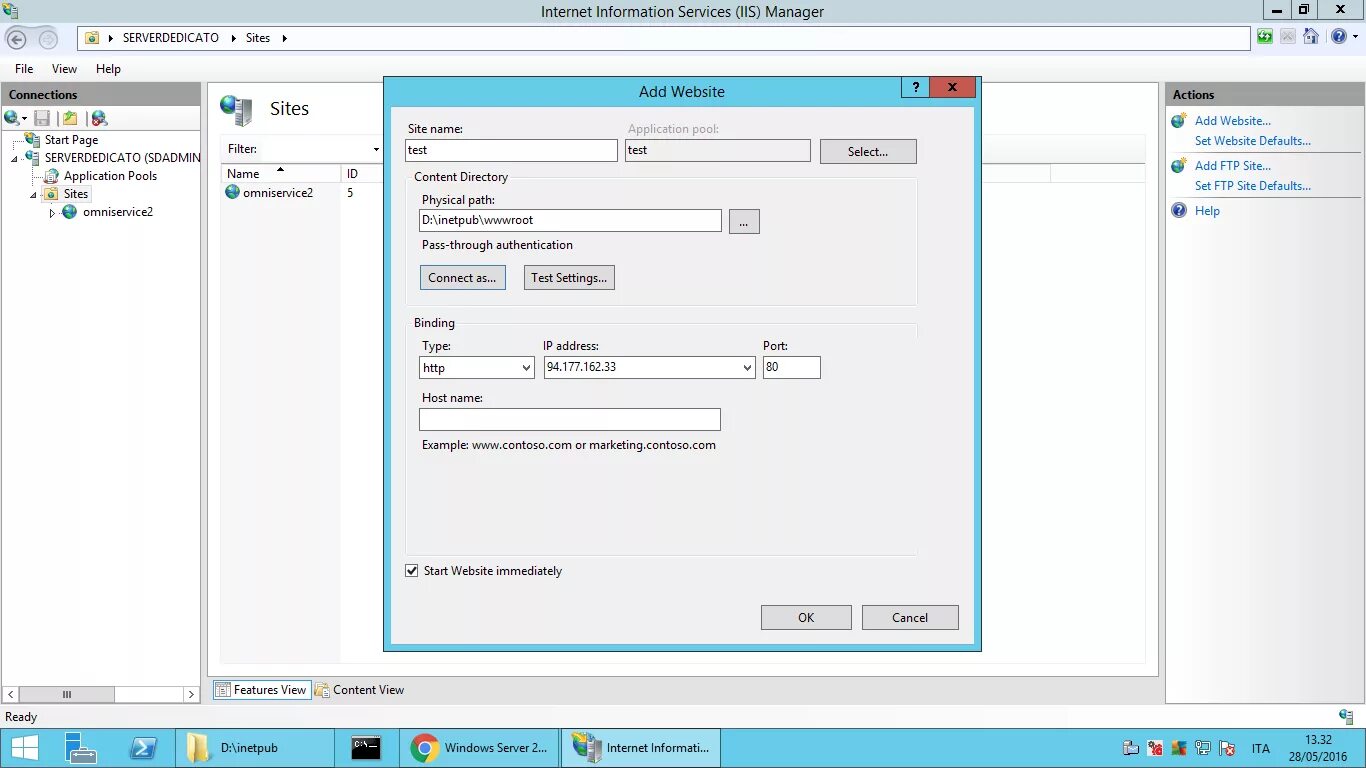This screenshot has width=1366, height=768.
Task: Click the Port field showing 80
Action: pyautogui.click(x=792, y=367)
